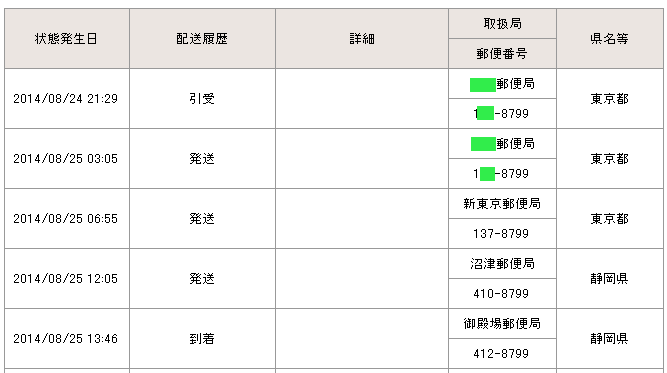Viewport: 667px width, 373px height.
Task: Click the 県名等 column header
Action: [x=610, y=39]
